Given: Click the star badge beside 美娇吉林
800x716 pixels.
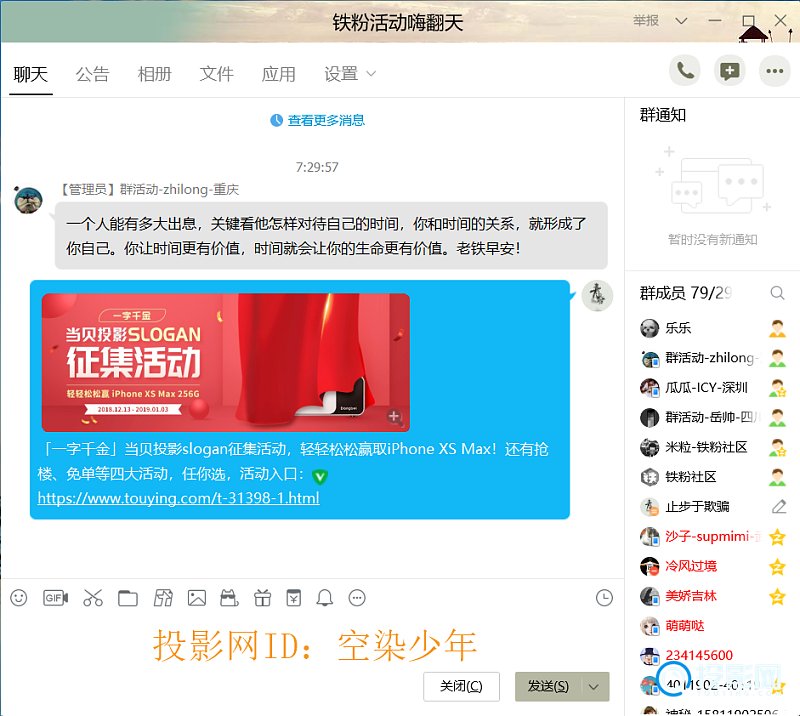Looking at the screenshot, I should [x=777, y=596].
